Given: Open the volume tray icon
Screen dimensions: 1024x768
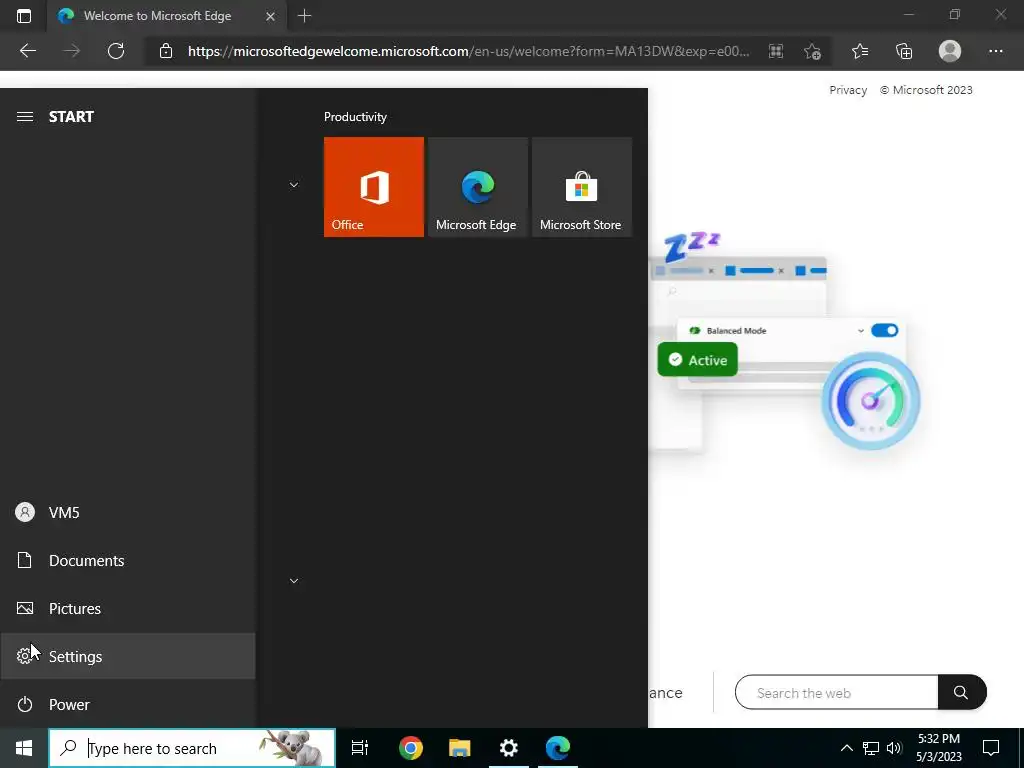Looking at the screenshot, I should (x=895, y=748).
